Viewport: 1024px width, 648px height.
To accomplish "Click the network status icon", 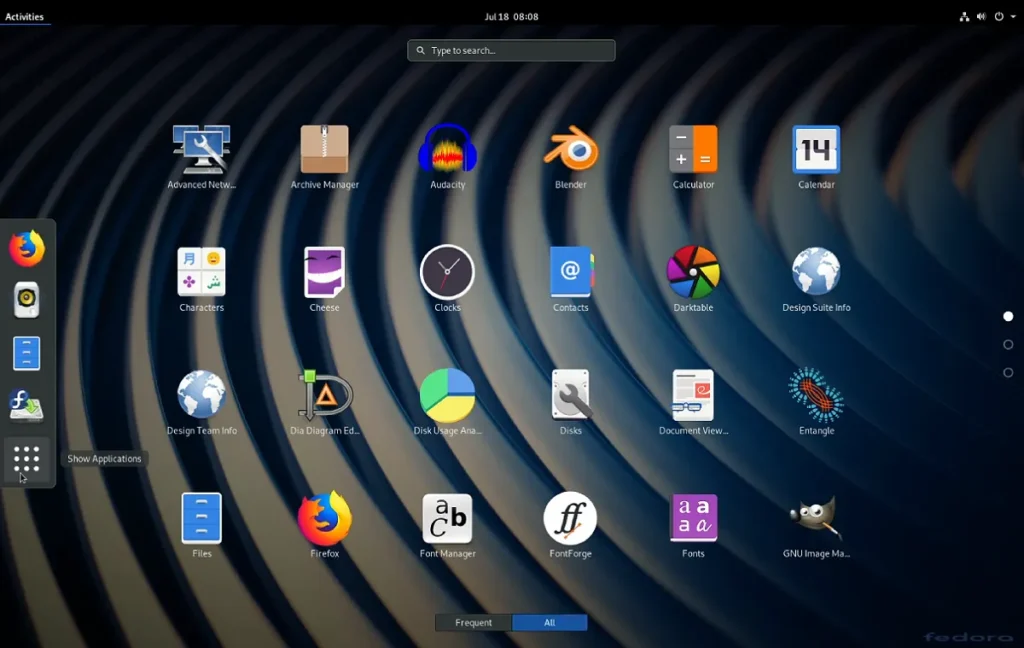I will 964,16.
